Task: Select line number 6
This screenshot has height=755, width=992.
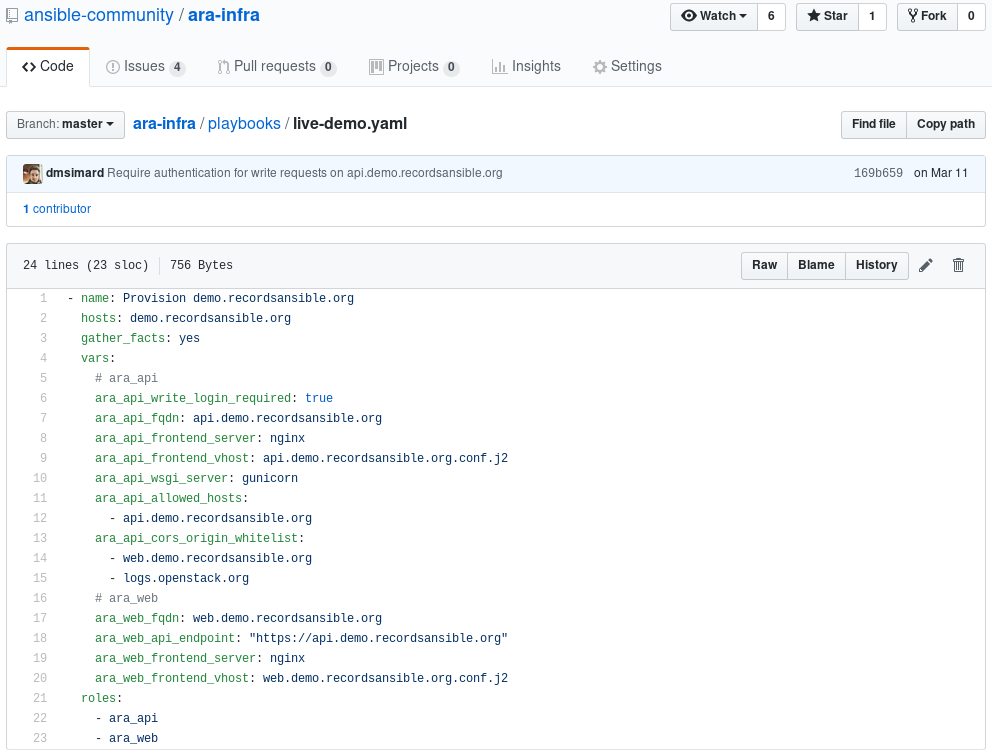Action: coord(44,398)
